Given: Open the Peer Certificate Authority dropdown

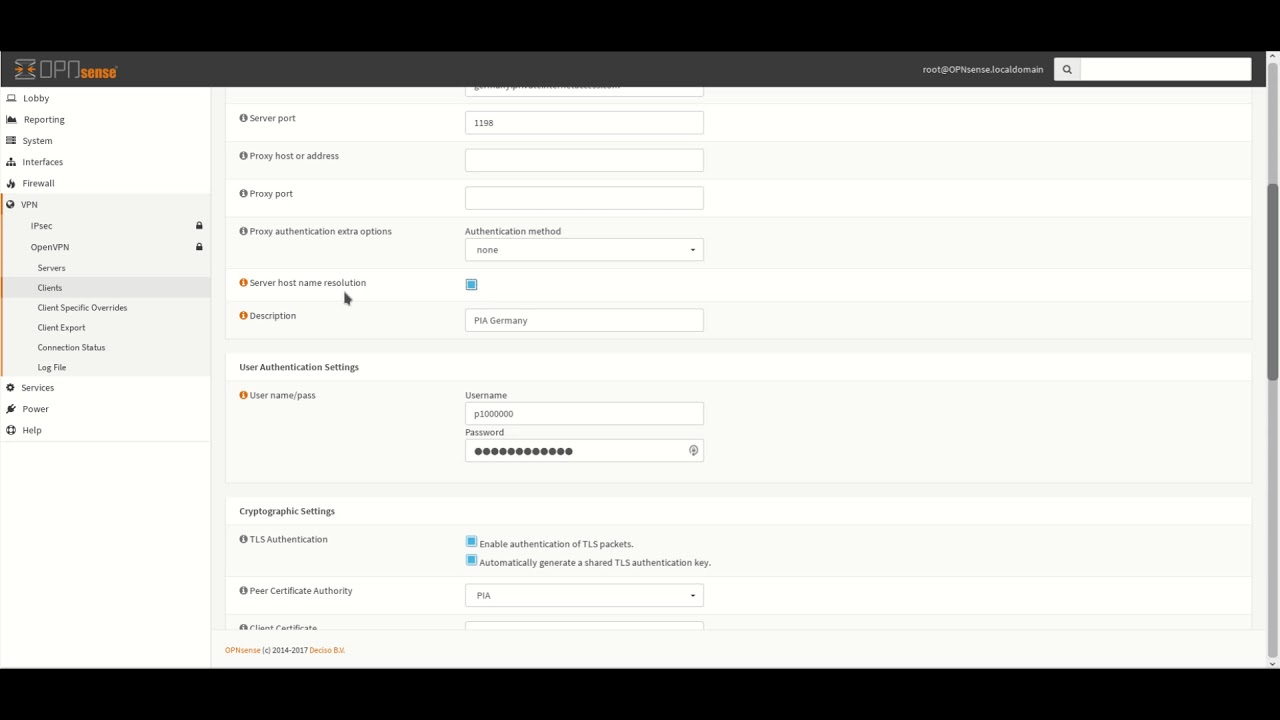Looking at the screenshot, I should [x=584, y=595].
